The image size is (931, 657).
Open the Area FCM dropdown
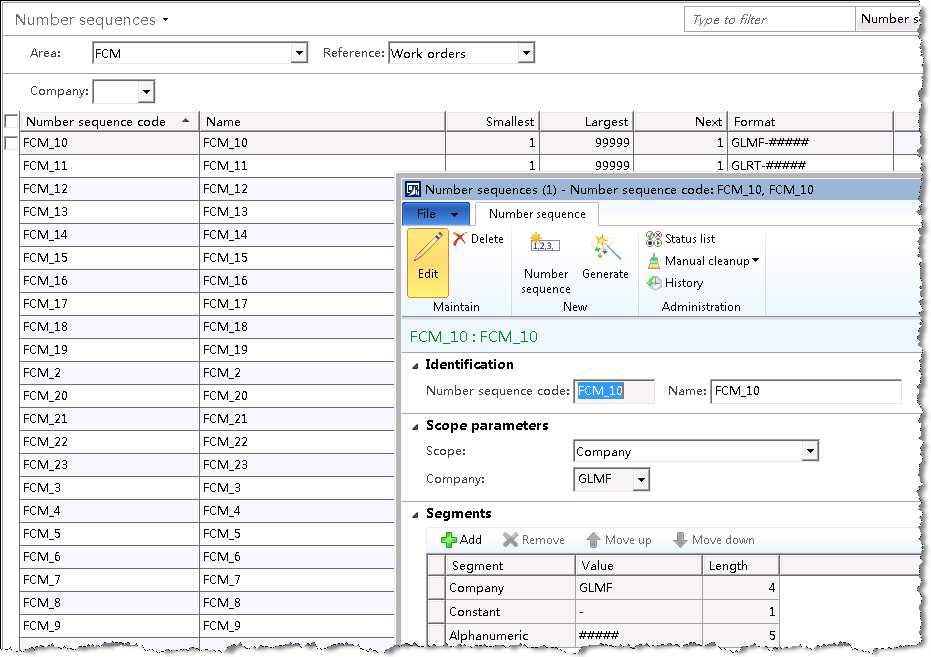299,53
